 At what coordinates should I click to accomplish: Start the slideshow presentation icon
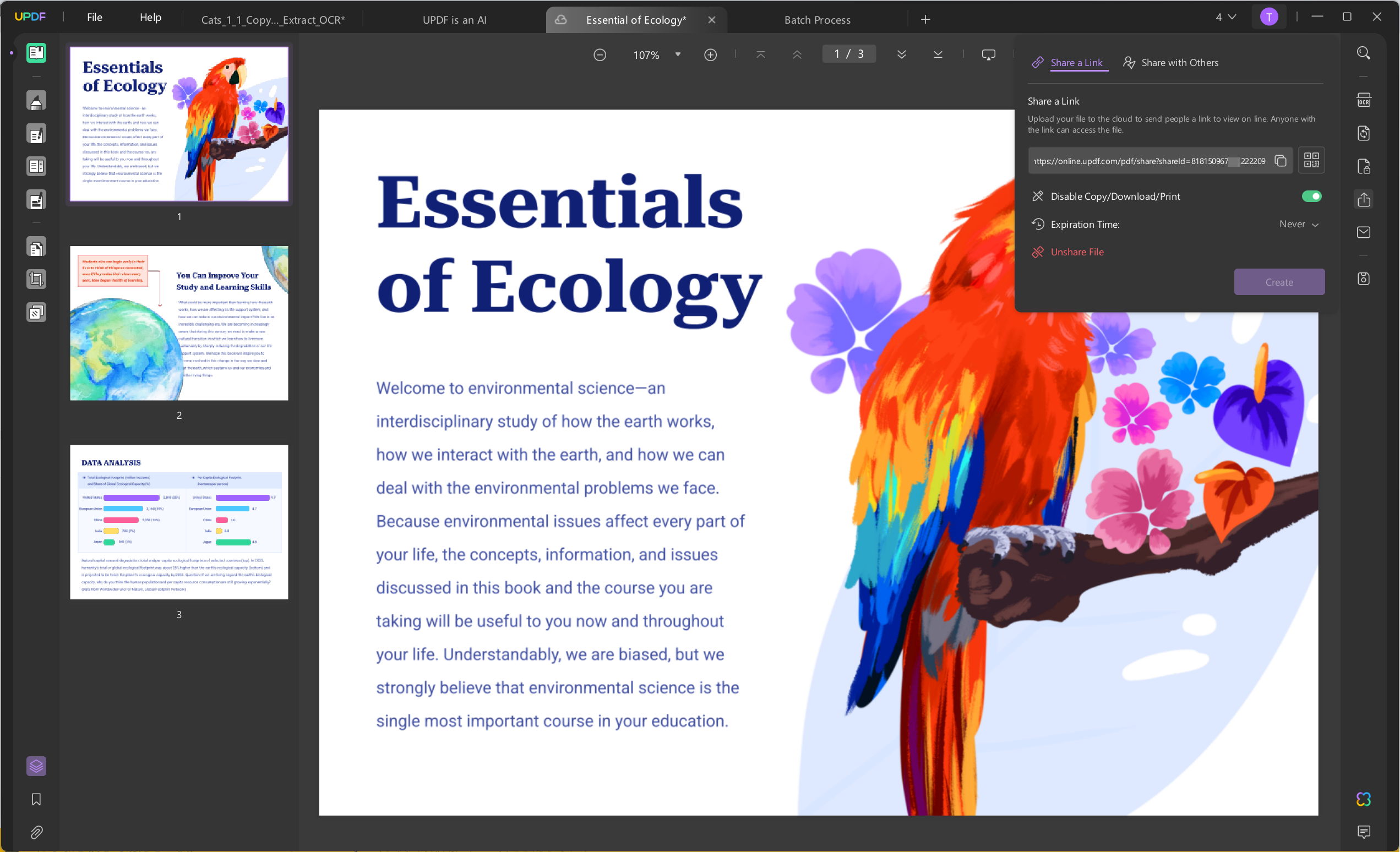(x=989, y=55)
